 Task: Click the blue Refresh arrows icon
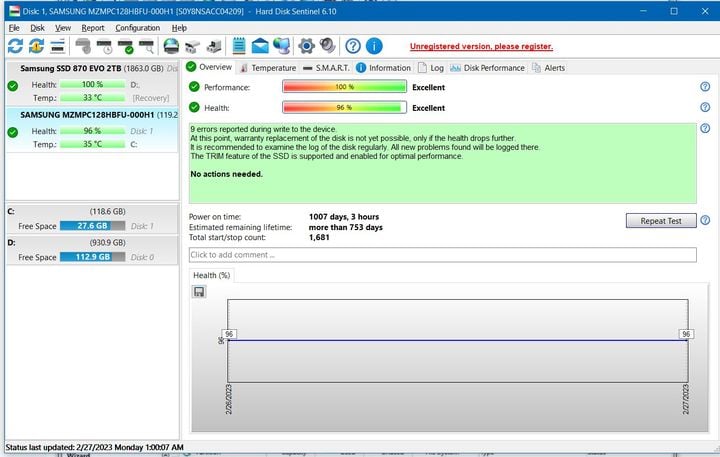tap(15, 46)
